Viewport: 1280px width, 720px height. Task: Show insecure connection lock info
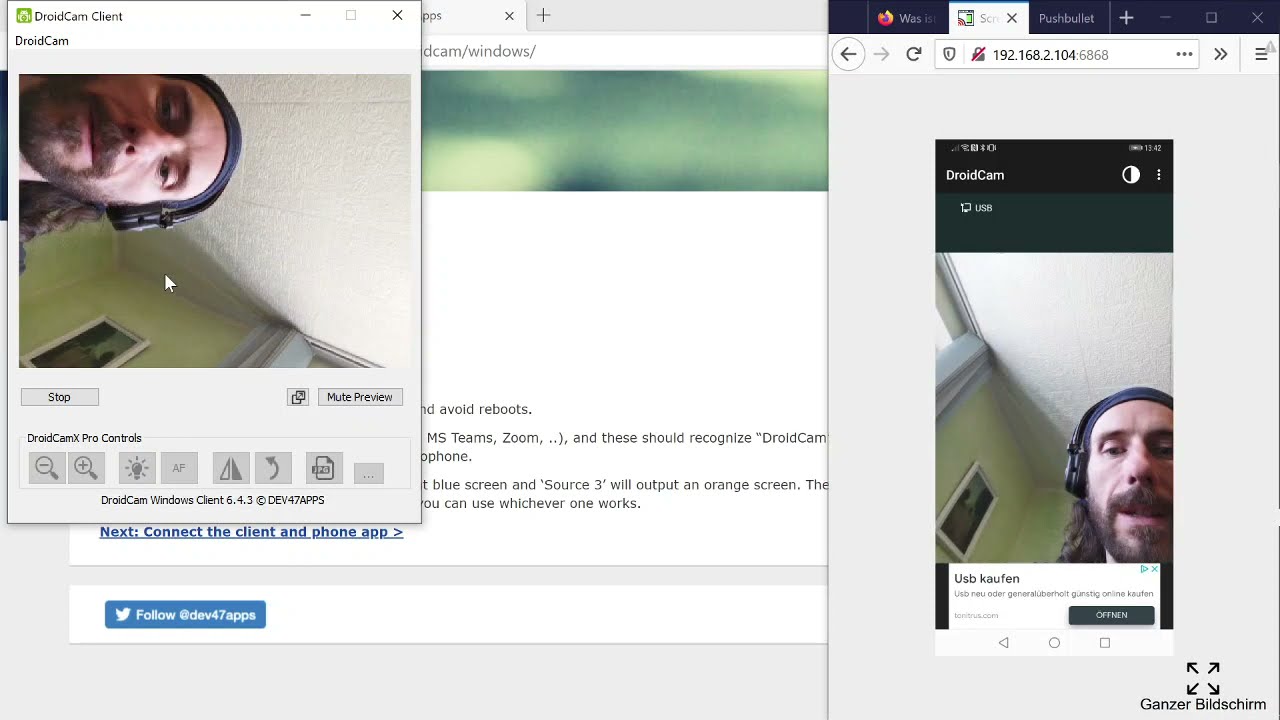(978, 55)
